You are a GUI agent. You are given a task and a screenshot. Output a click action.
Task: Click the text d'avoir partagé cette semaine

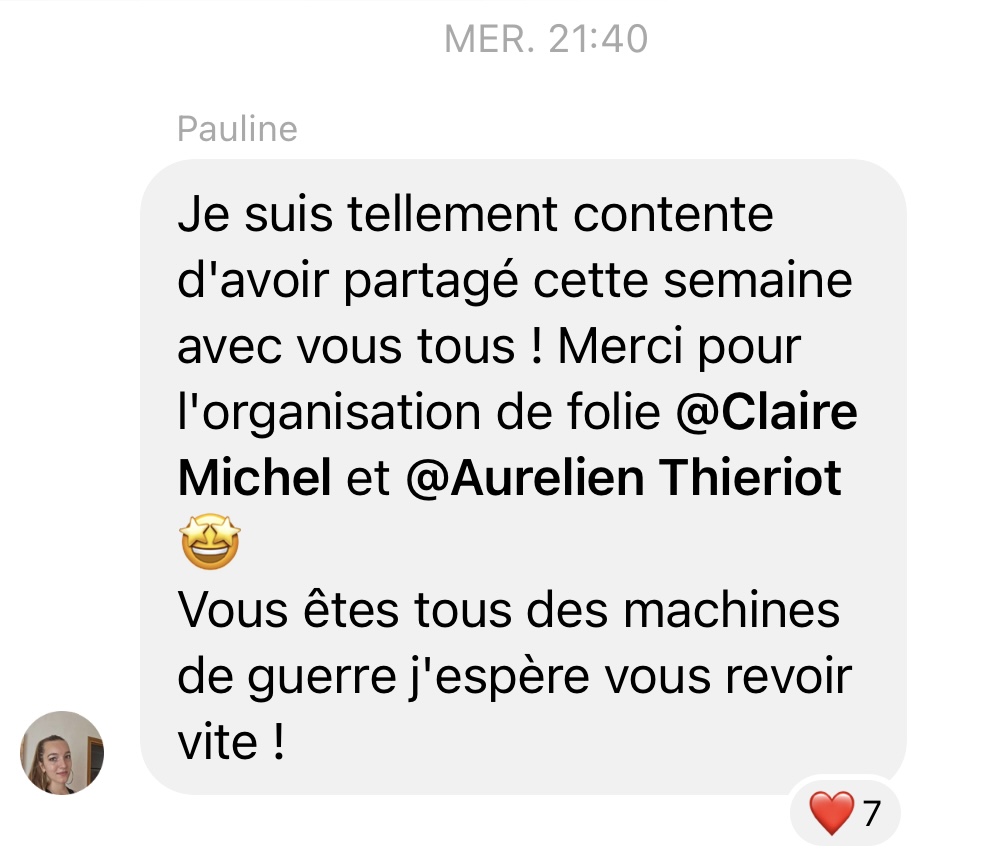(x=515, y=281)
